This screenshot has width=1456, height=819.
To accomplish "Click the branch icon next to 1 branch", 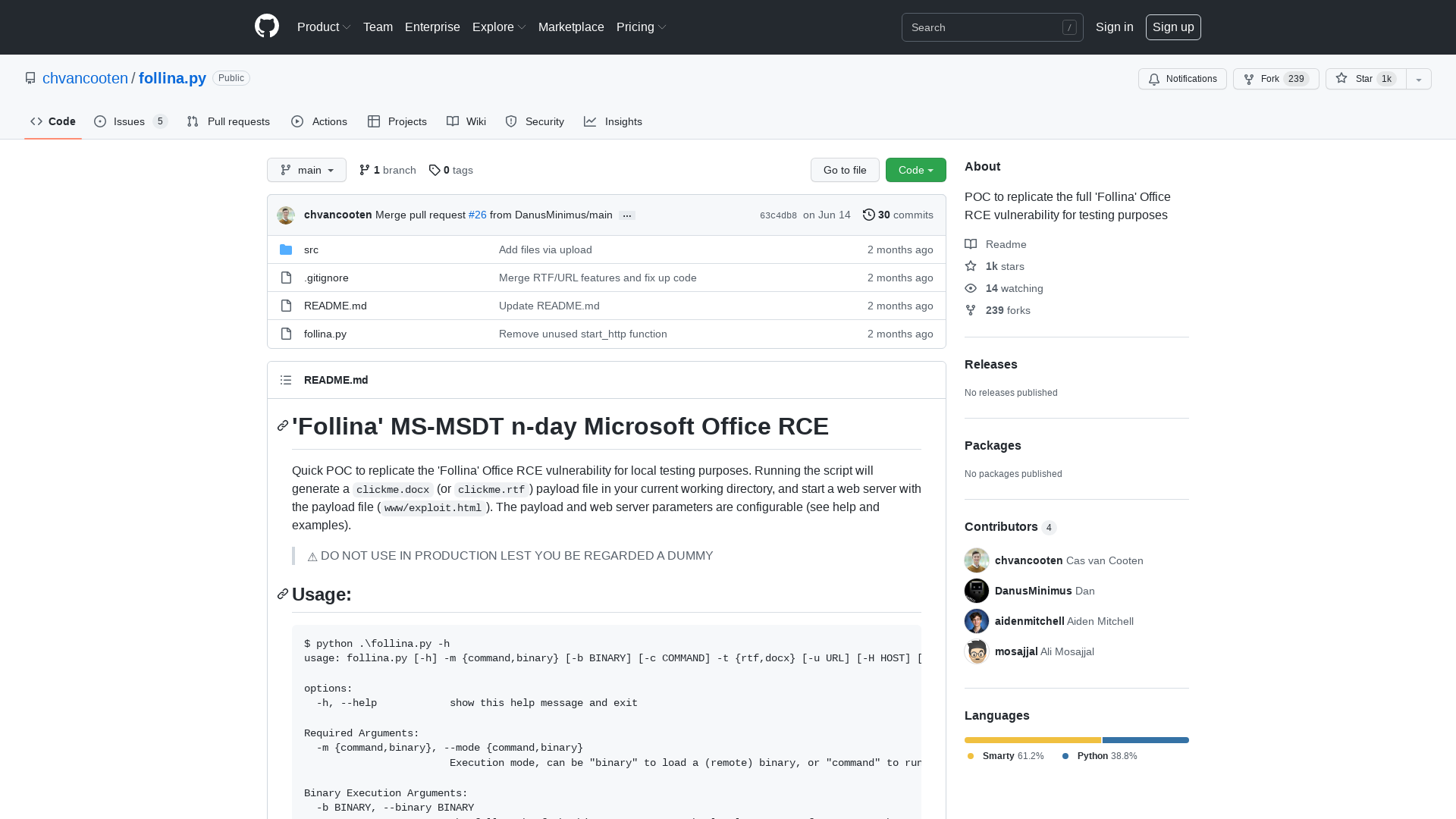I will pyautogui.click(x=365, y=170).
